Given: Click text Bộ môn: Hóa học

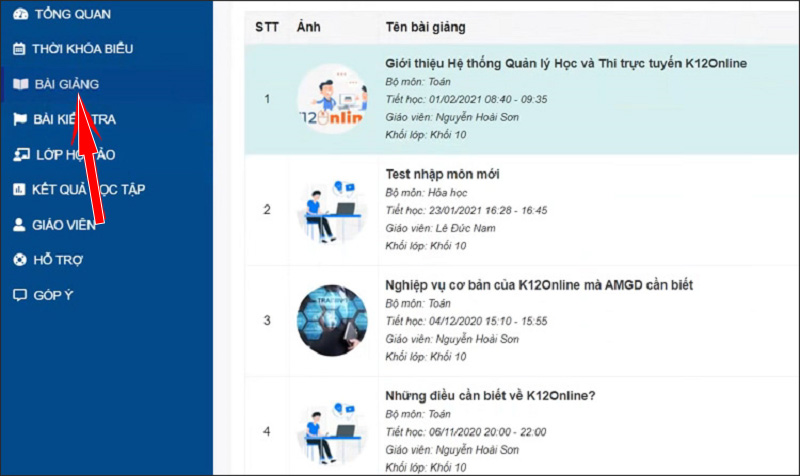Looking at the screenshot, I should [426, 193].
